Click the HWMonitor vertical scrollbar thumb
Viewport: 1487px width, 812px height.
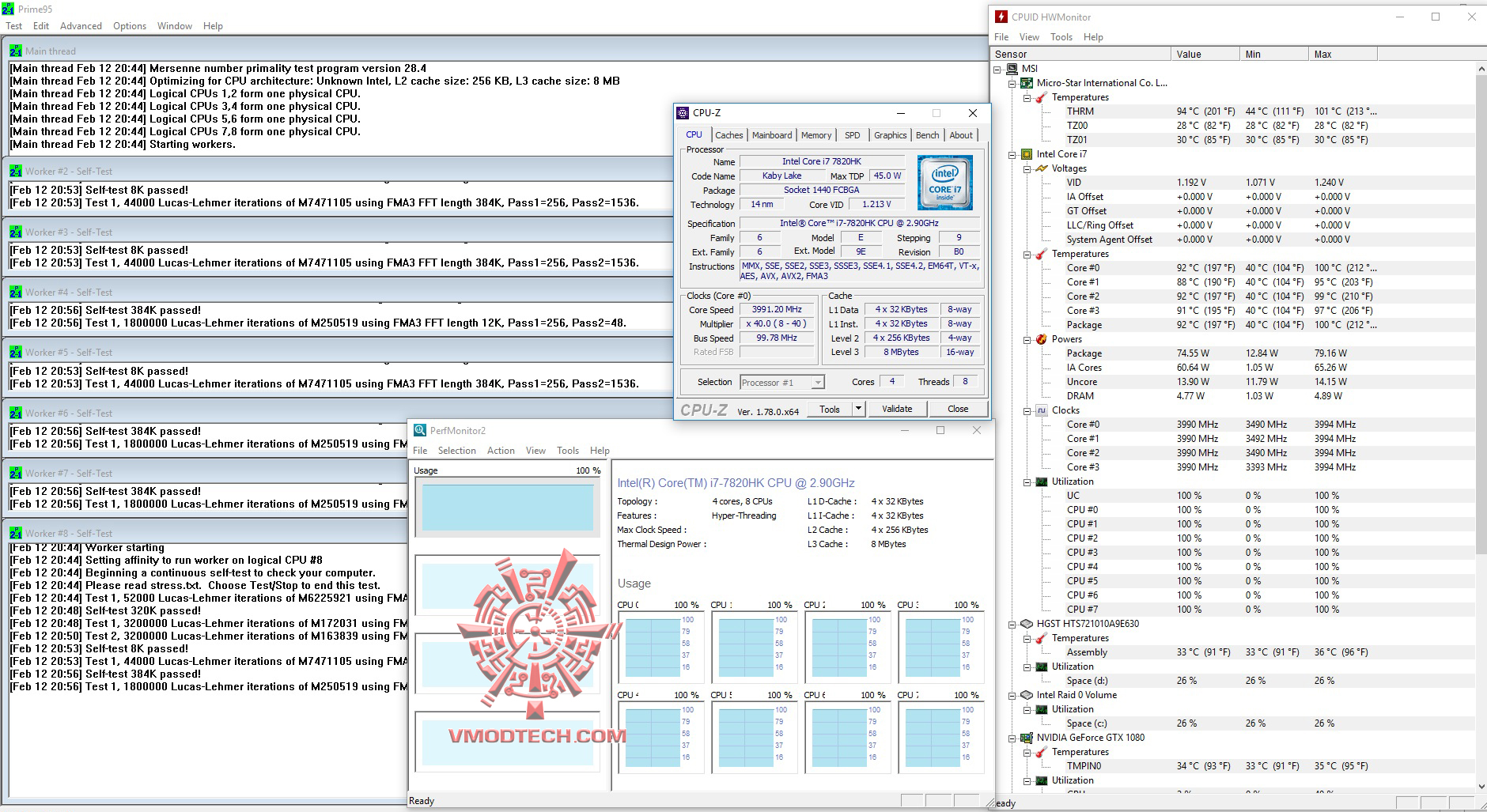click(1481, 316)
